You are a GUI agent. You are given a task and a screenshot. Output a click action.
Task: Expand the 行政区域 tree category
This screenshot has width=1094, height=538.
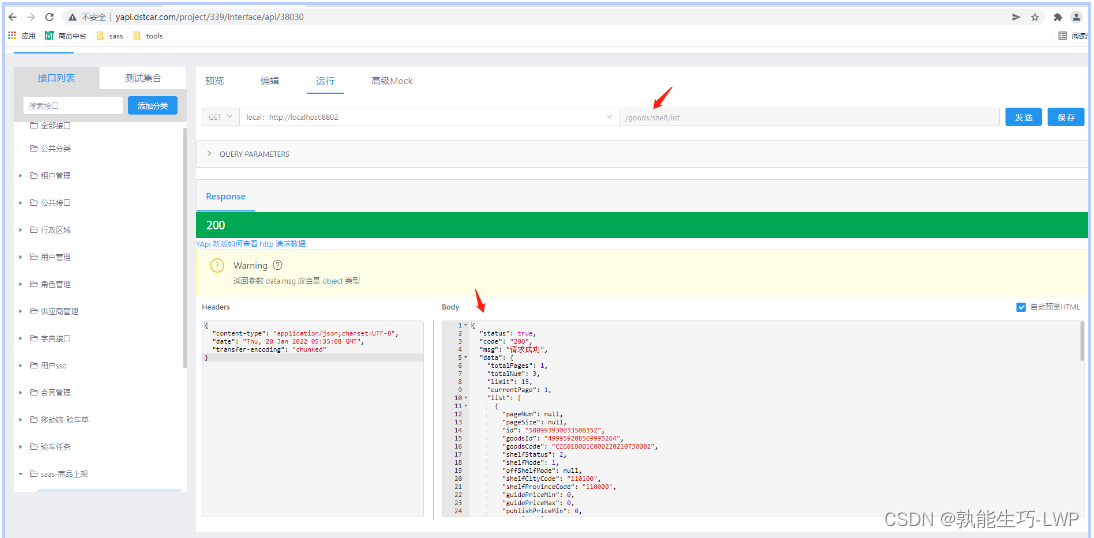tap(20, 230)
